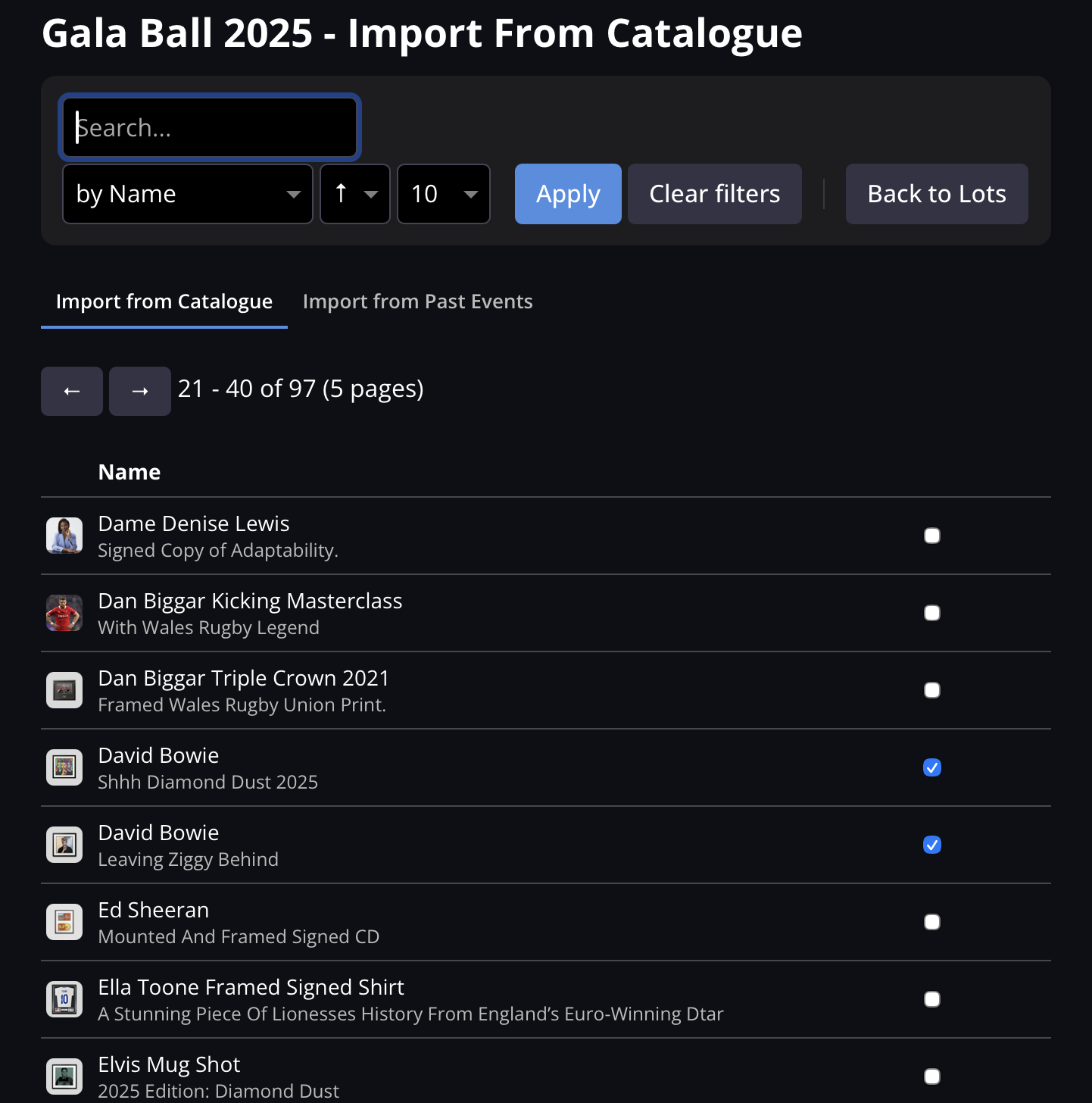This screenshot has width=1092, height=1103.
Task: Uncheck David Bowie Leaving Ziggy Behind checkbox
Action: pos(932,845)
